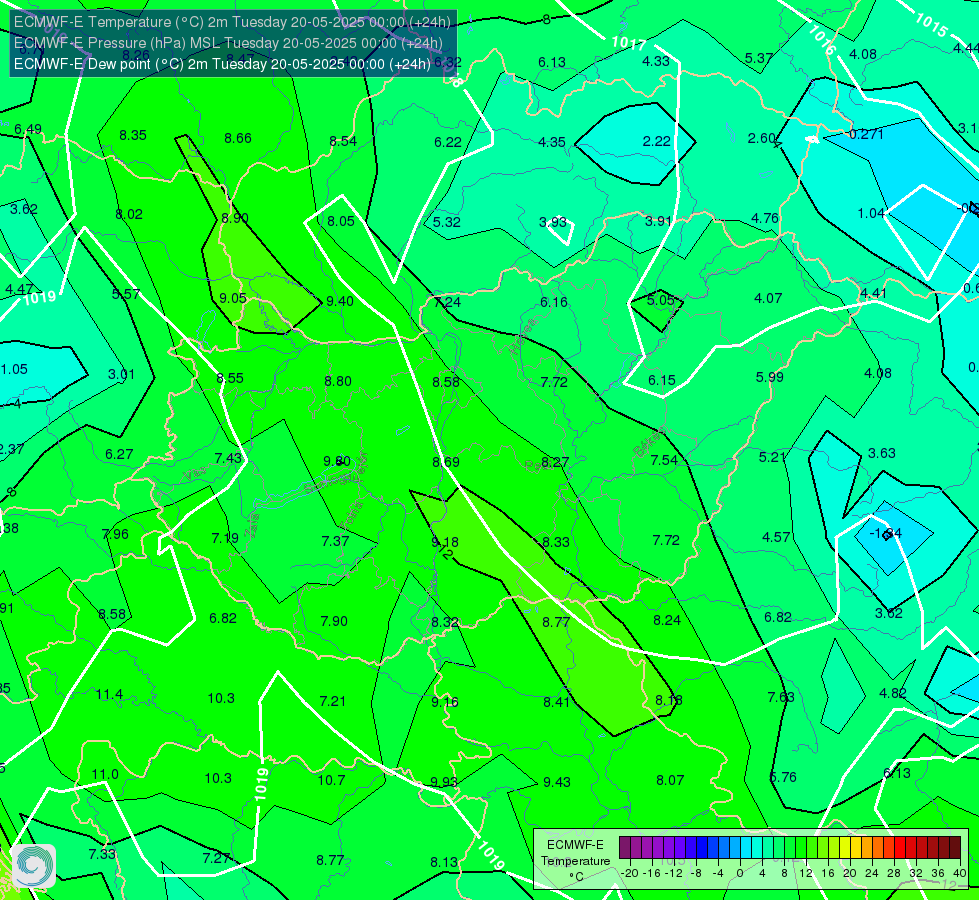Click the 8.54 value on the map

pos(343,141)
